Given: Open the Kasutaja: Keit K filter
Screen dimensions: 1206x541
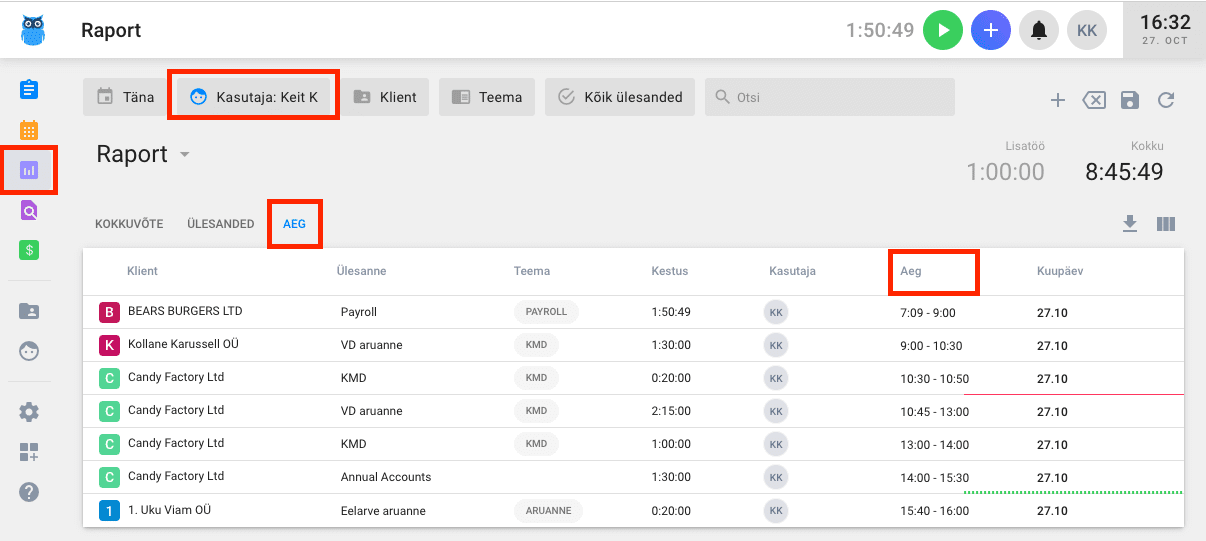Looking at the screenshot, I should (x=254, y=97).
